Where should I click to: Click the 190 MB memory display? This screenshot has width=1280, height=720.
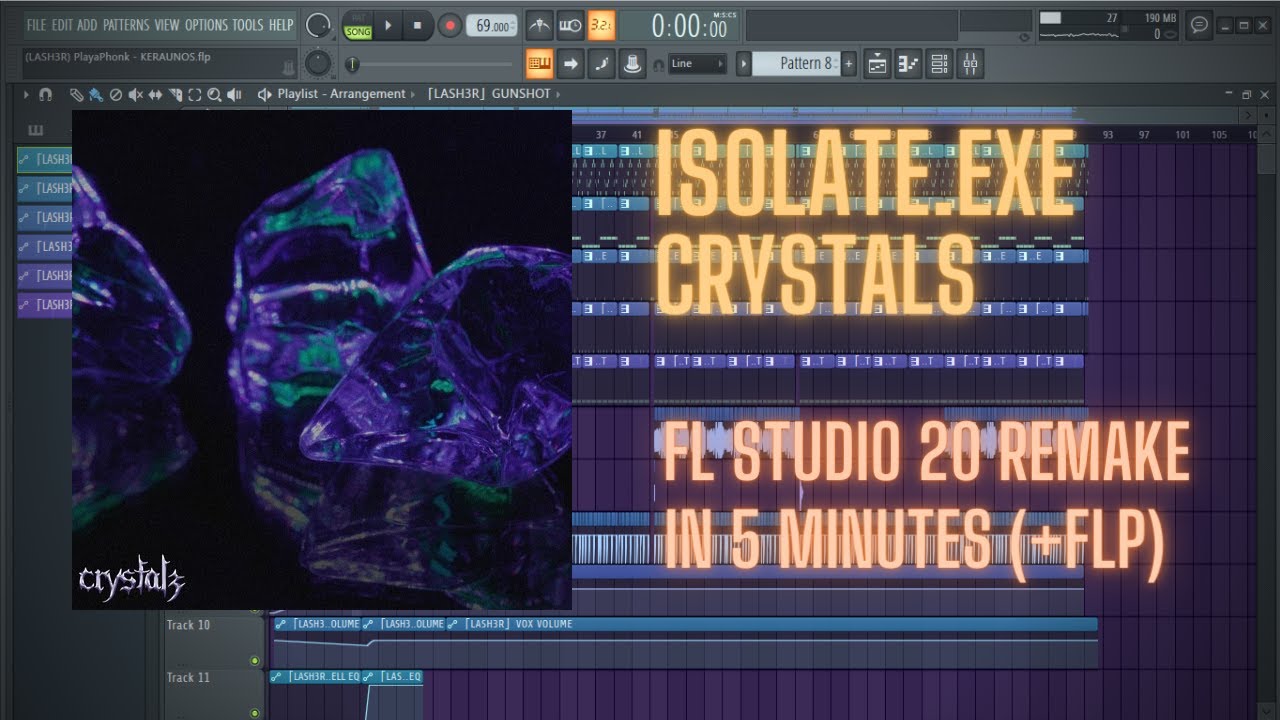pyautogui.click(x=1158, y=18)
